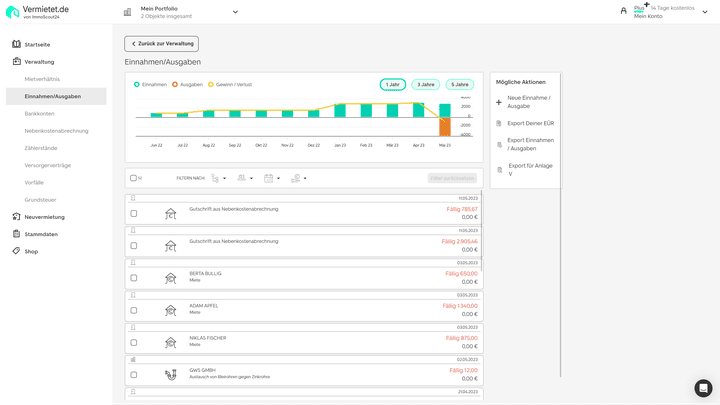The width and height of the screenshot is (720, 405).
Task: Open Nebenkostenabrechnung in the sidebar
Action: [x=56, y=131]
